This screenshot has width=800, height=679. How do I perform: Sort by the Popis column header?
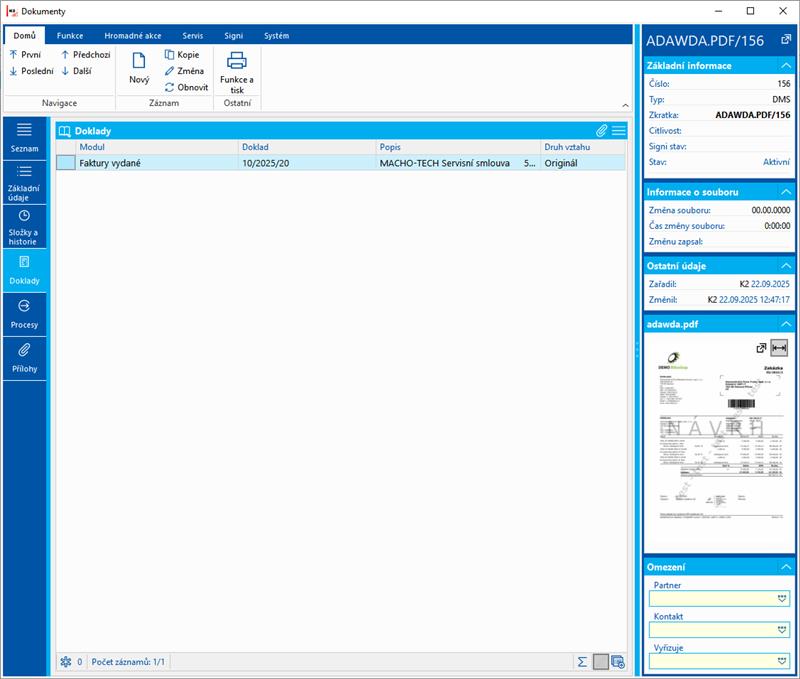point(458,147)
